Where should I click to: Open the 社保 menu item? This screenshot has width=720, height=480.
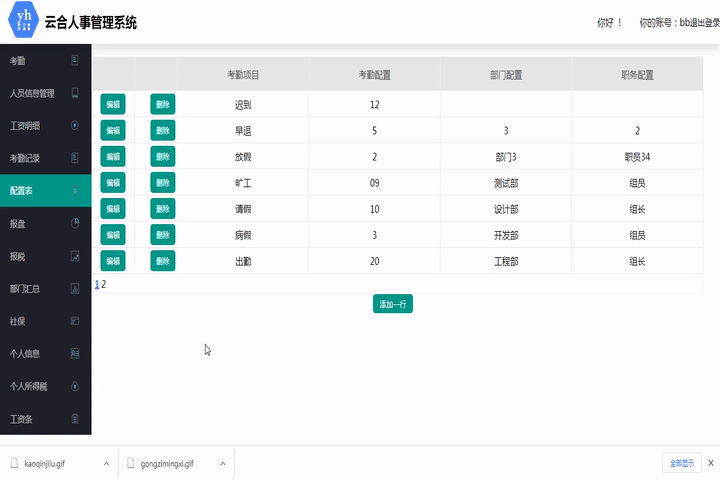(18, 321)
